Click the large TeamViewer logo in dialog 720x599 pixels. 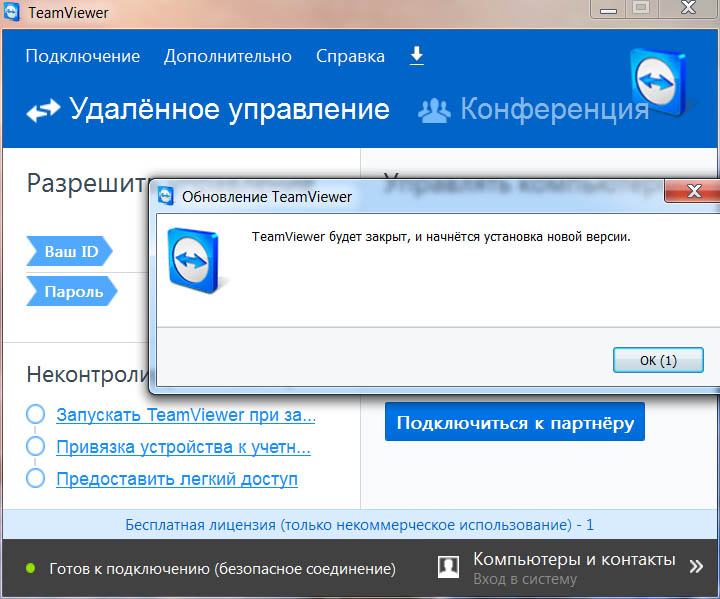coord(193,260)
